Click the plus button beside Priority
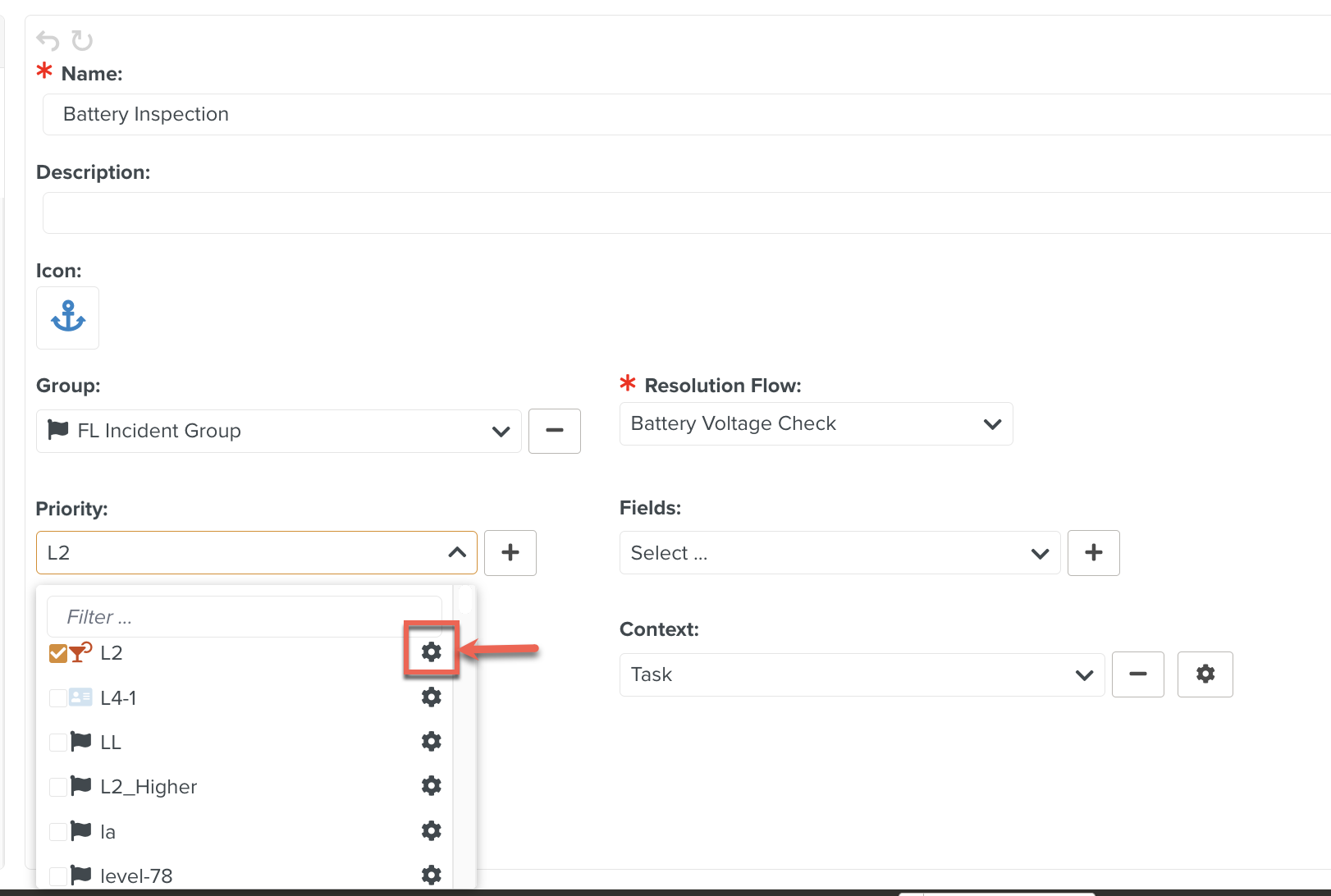The image size is (1331, 896). click(510, 552)
